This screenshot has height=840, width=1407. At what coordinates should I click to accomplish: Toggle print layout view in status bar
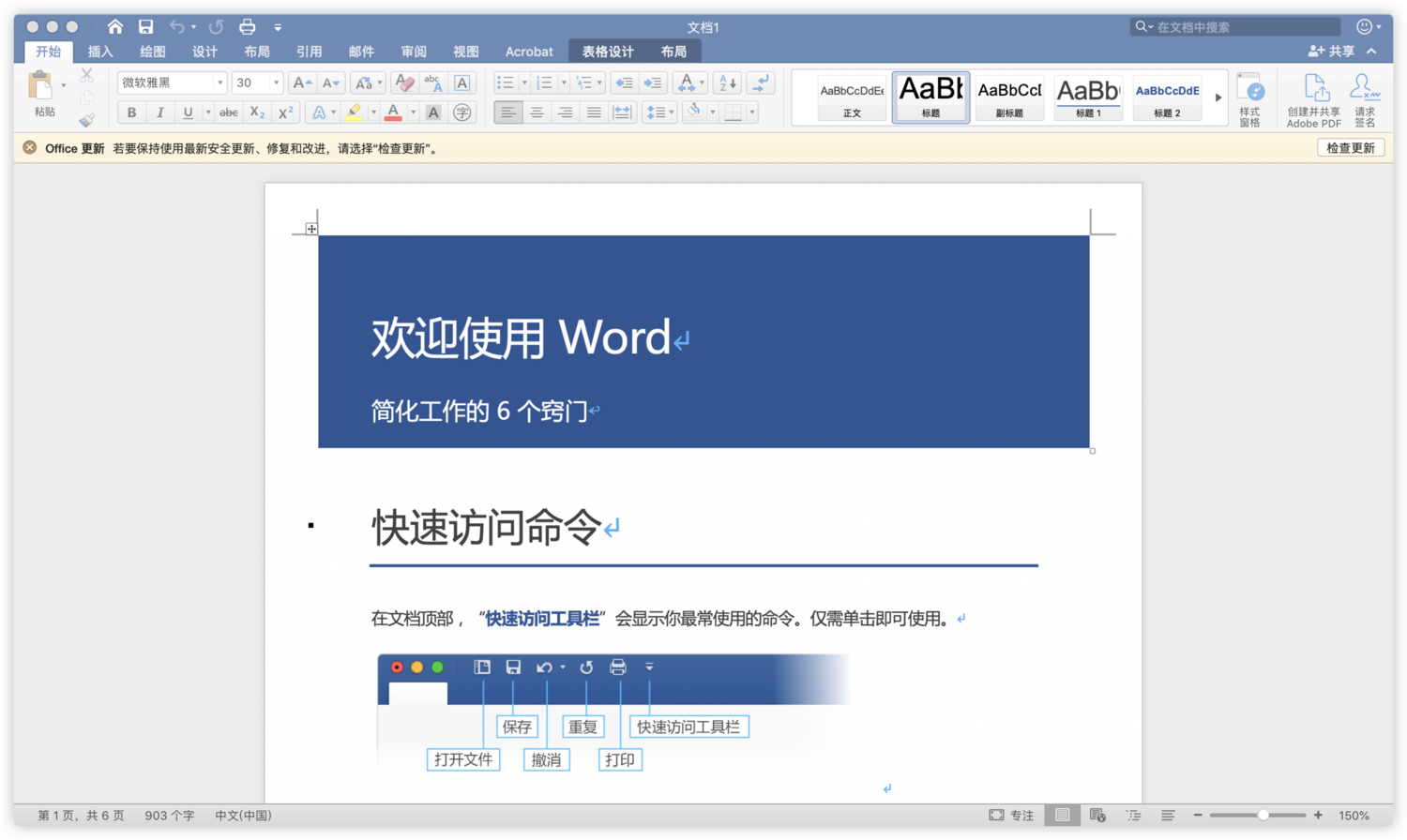[x=1062, y=816]
